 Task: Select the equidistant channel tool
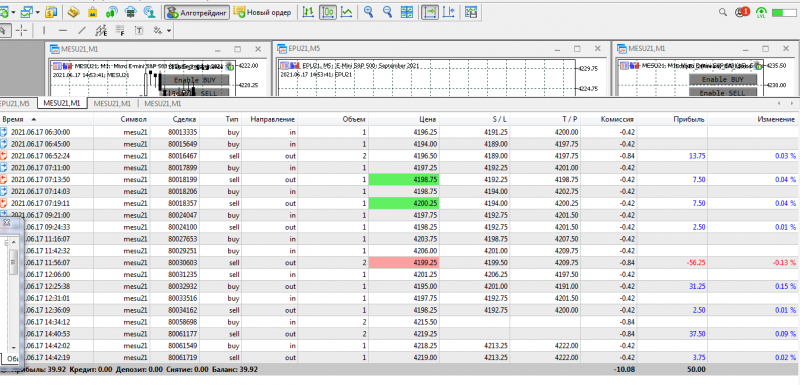tap(101, 31)
